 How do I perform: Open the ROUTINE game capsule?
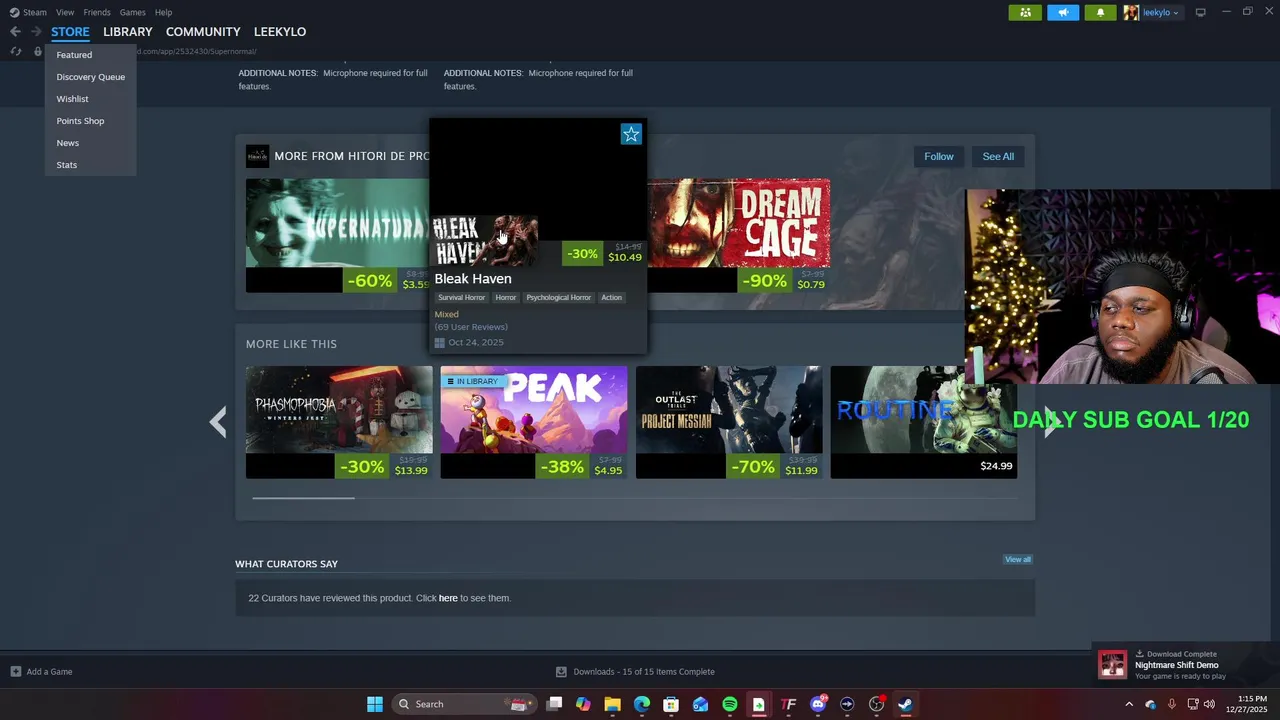coord(924,422)
